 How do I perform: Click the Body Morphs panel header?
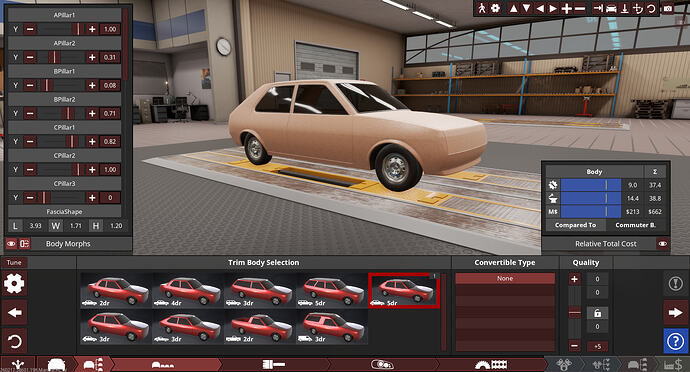click(68, 243)
